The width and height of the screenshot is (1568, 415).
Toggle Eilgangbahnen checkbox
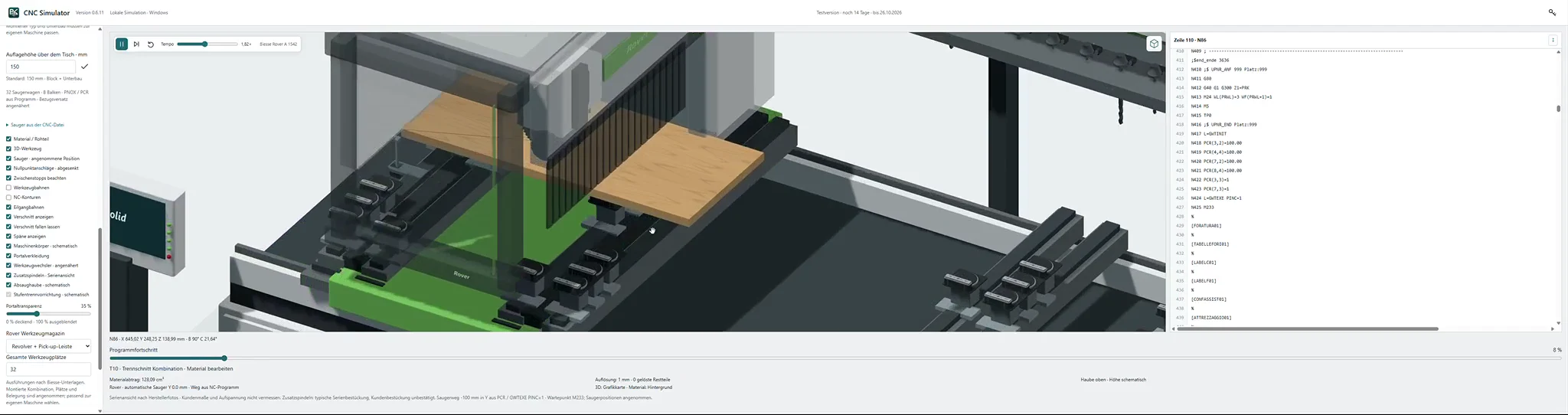click(8, 207)
